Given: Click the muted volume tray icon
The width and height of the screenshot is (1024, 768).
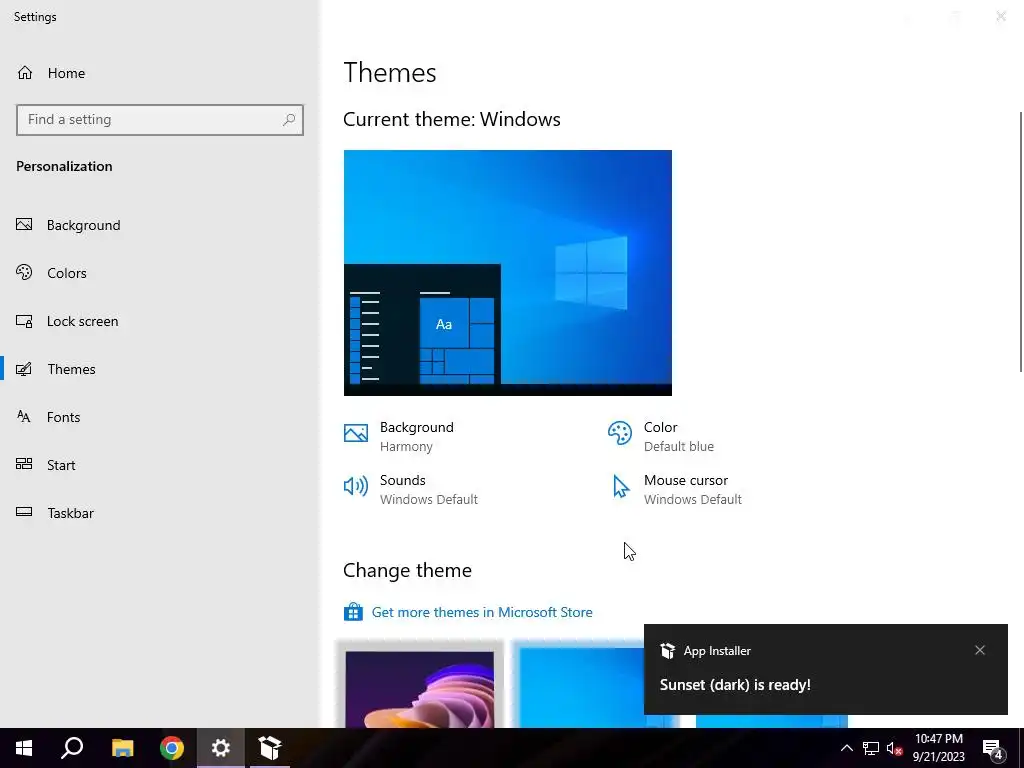Looking at the screenshot, I should click(x=894, y=748).
